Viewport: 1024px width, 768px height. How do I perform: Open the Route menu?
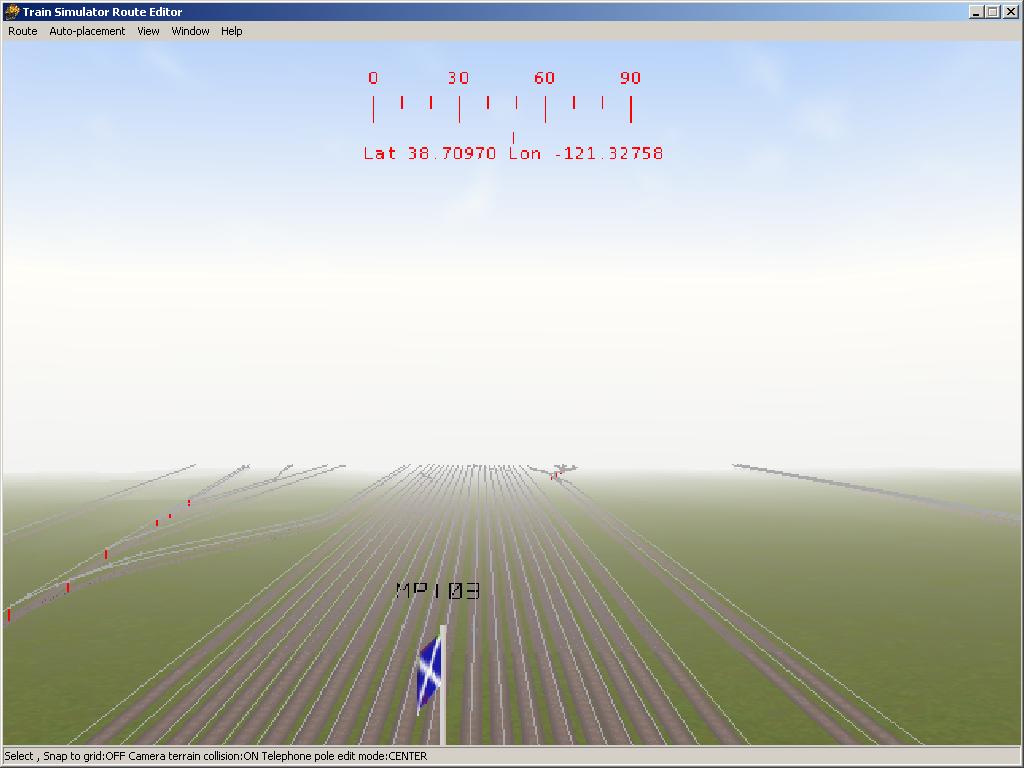click(22, 31)
